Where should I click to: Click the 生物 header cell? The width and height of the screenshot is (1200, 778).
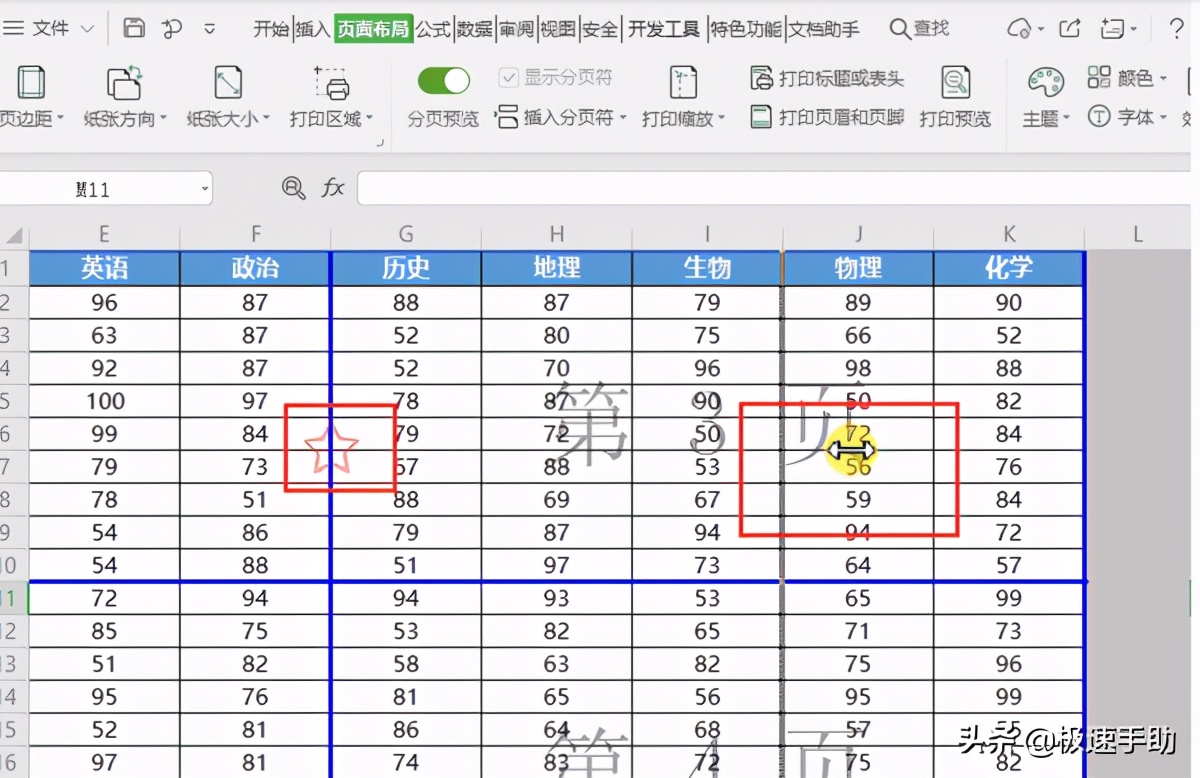pos(707,268)
